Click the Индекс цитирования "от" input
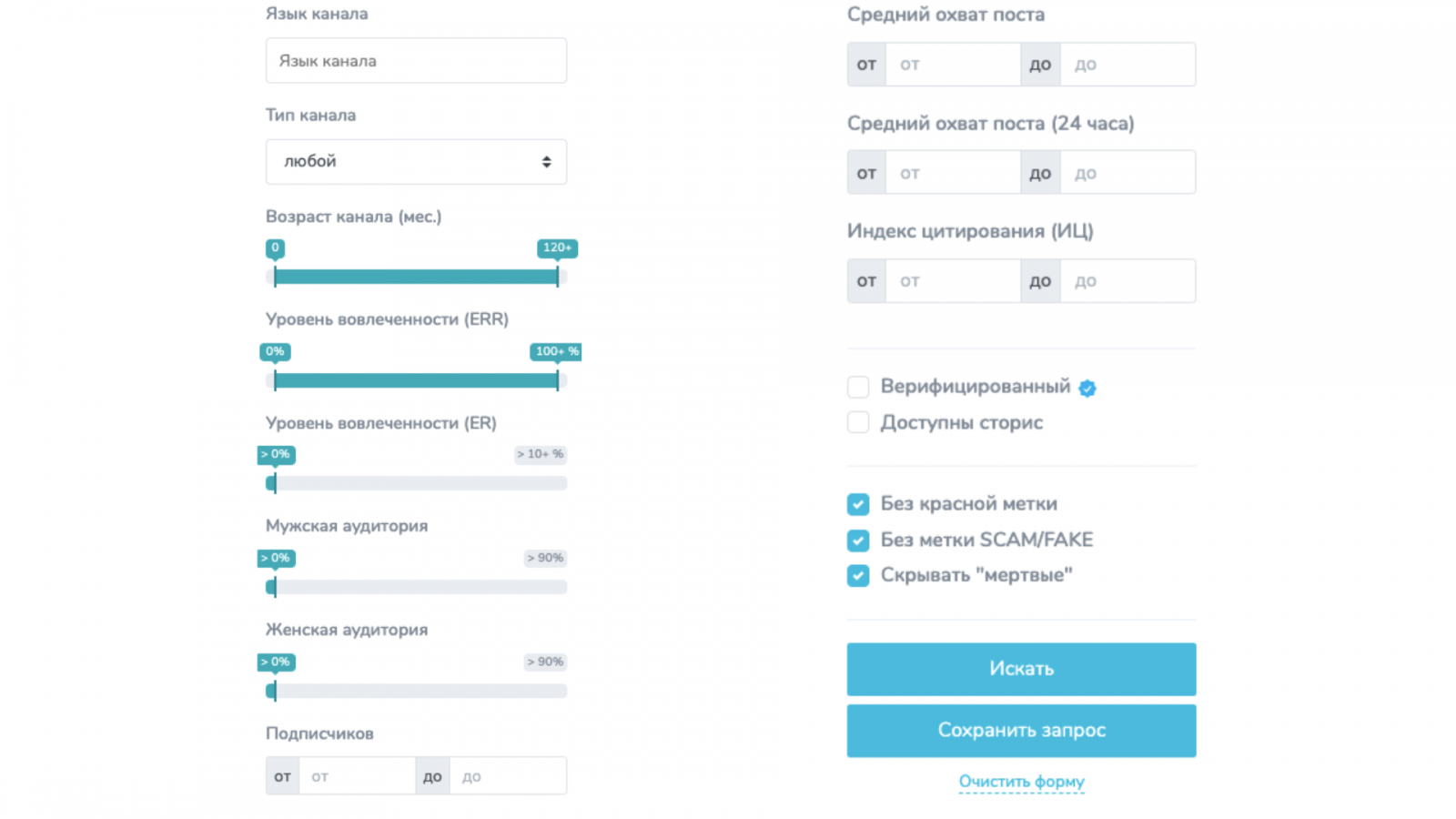 point(953,281)
